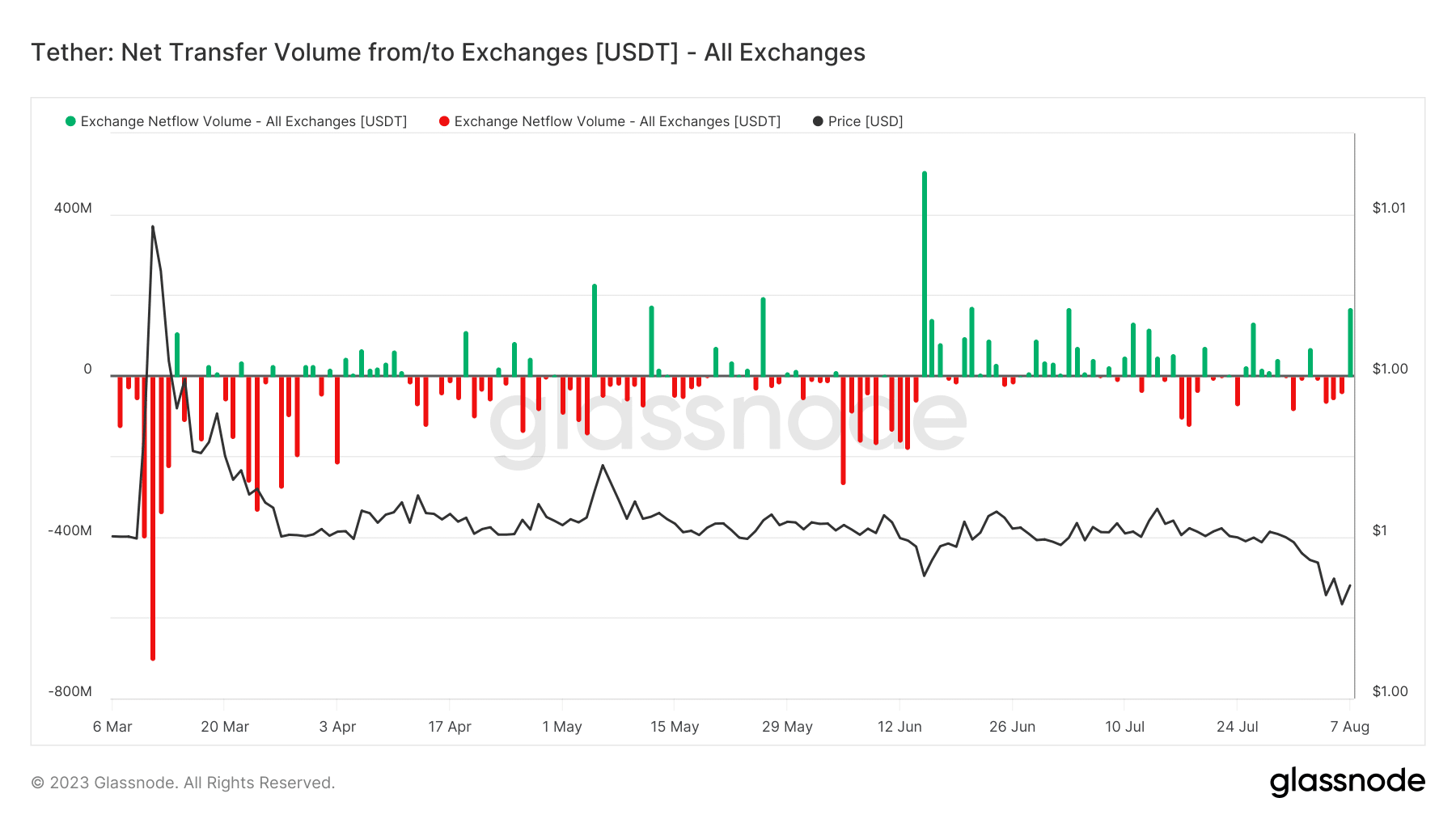1456x819 pixels.
Task: Click the 15 May date label
Action: coord(675,727)
